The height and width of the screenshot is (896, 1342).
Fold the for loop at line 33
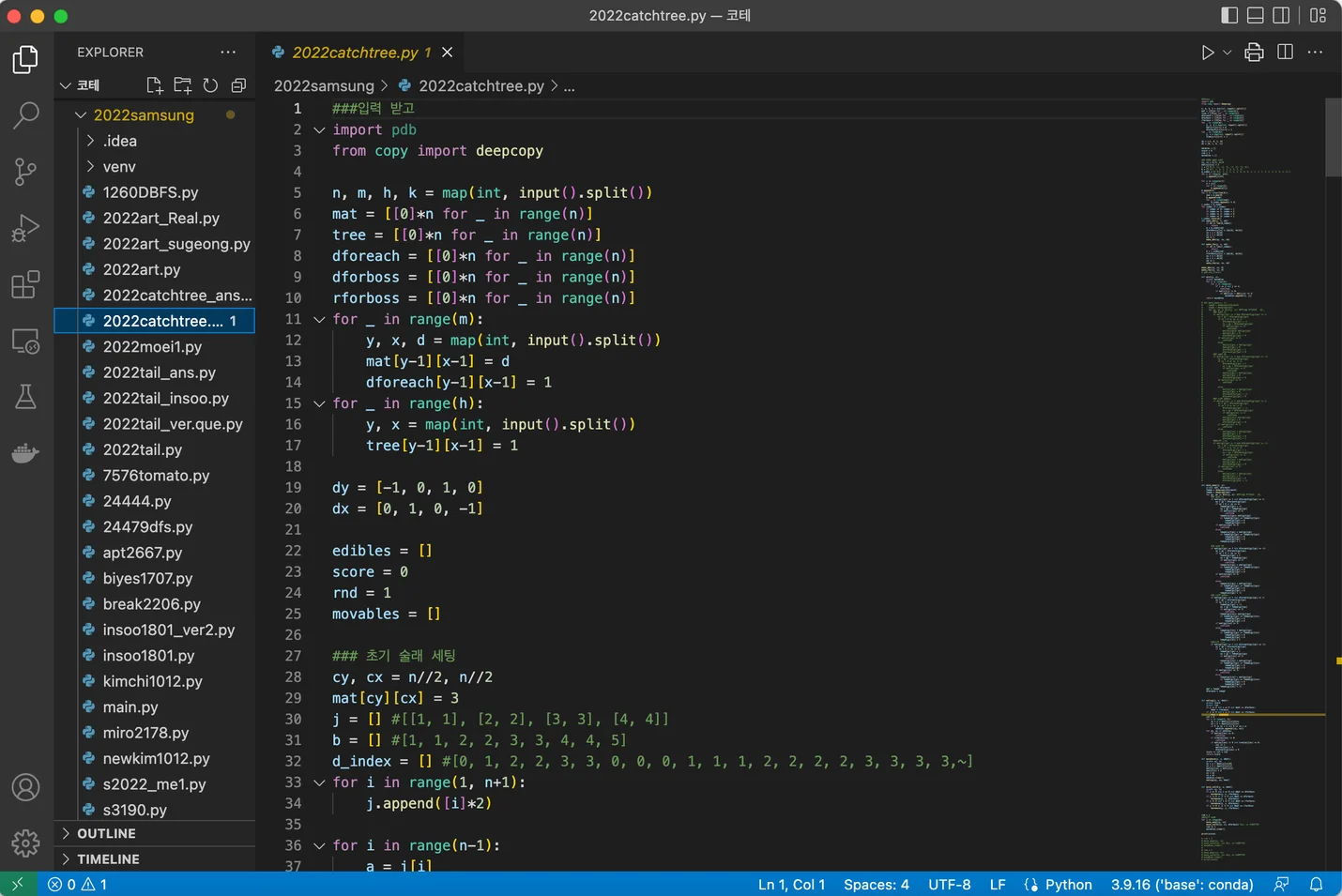319,782
